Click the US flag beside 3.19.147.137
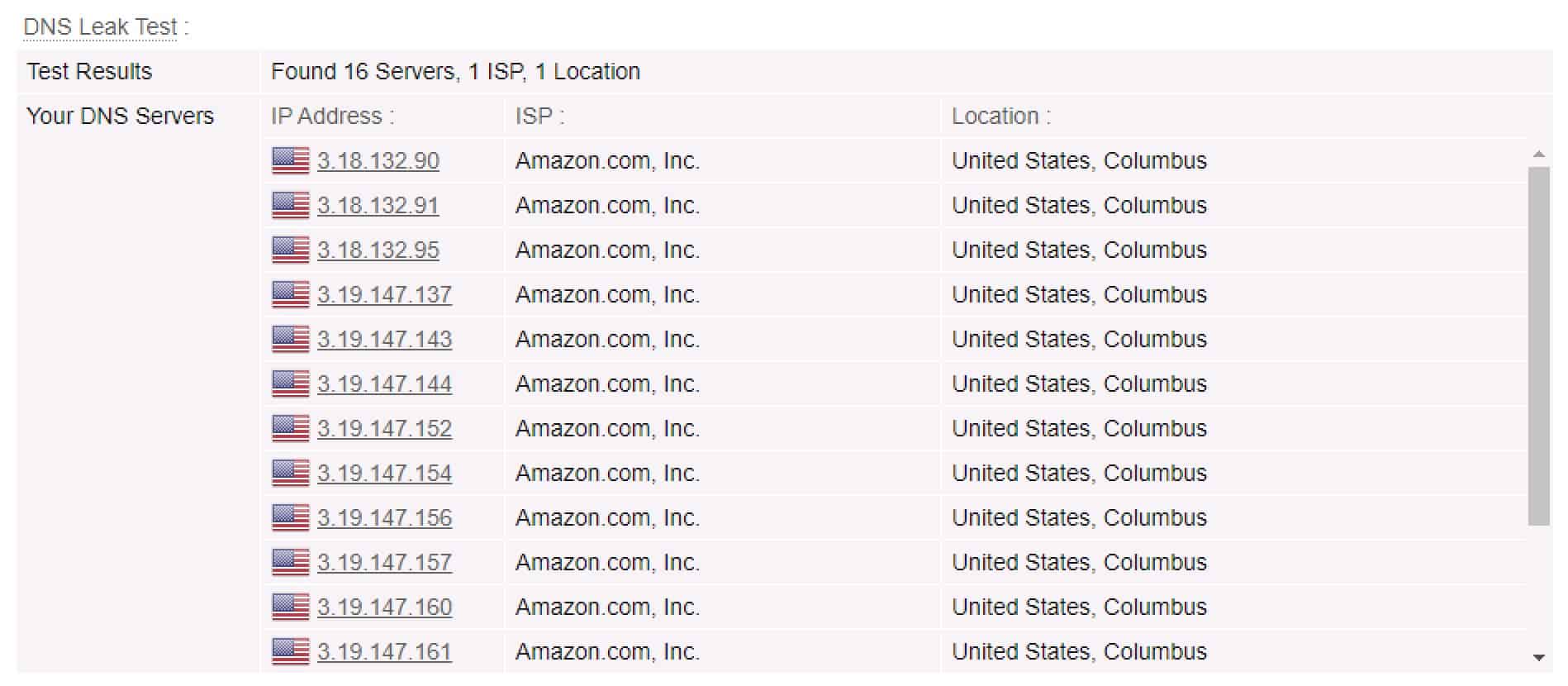The width and height of the screenshot is (1568, 686). [290, 294]
